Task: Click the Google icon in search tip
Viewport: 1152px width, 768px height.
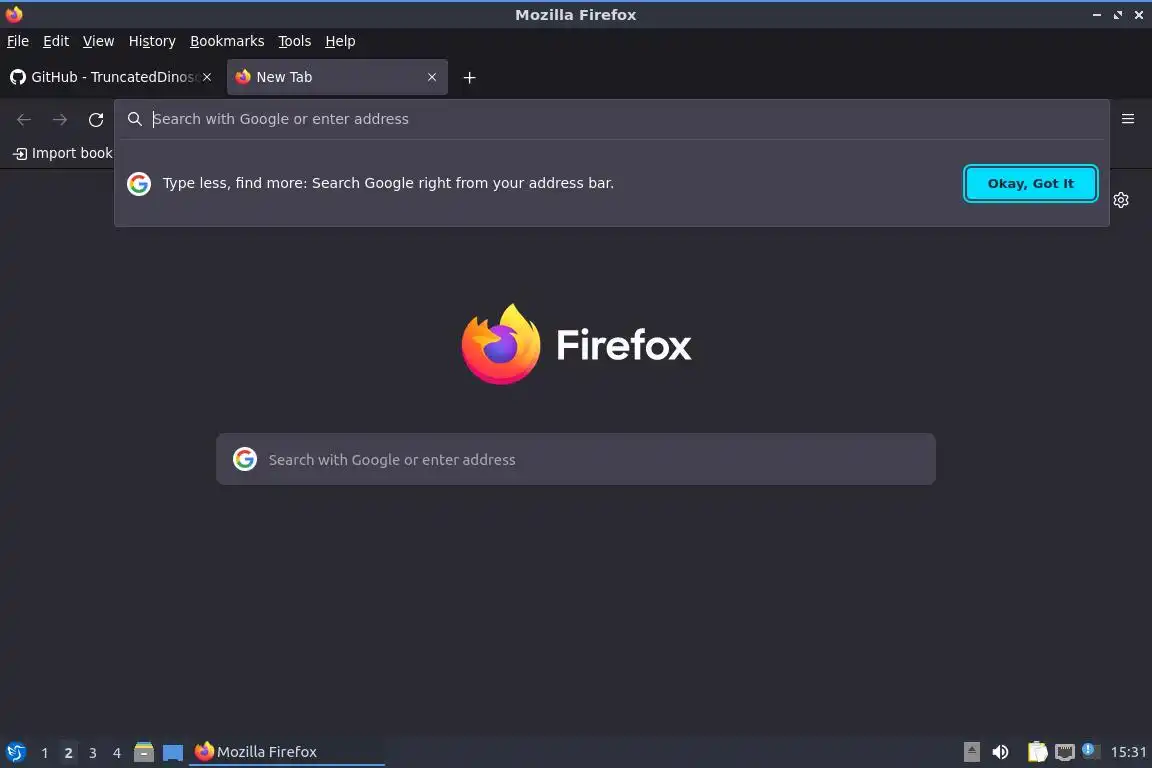Action: 139,184
